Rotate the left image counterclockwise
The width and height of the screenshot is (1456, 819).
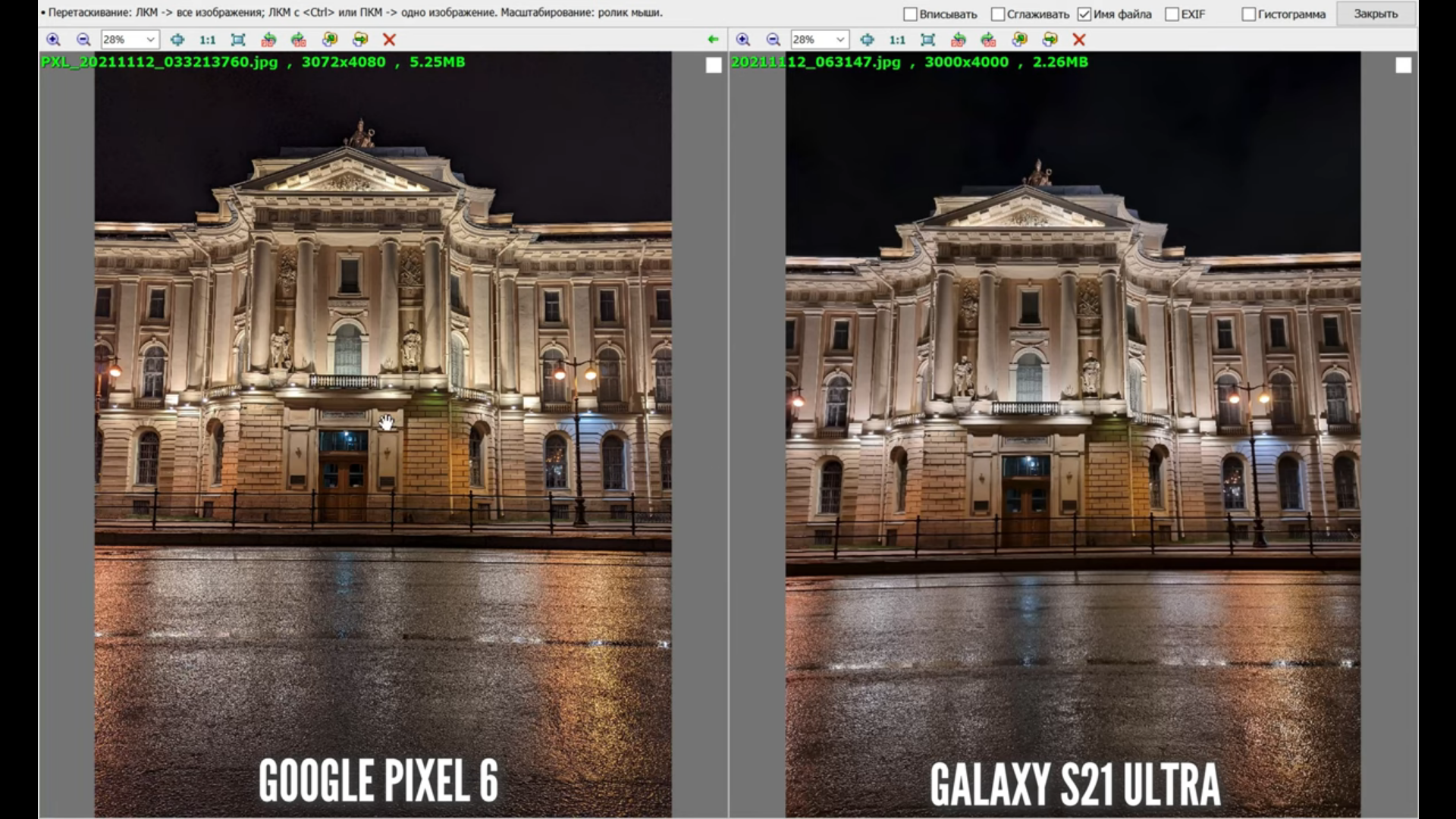click(x=268, y=39)
